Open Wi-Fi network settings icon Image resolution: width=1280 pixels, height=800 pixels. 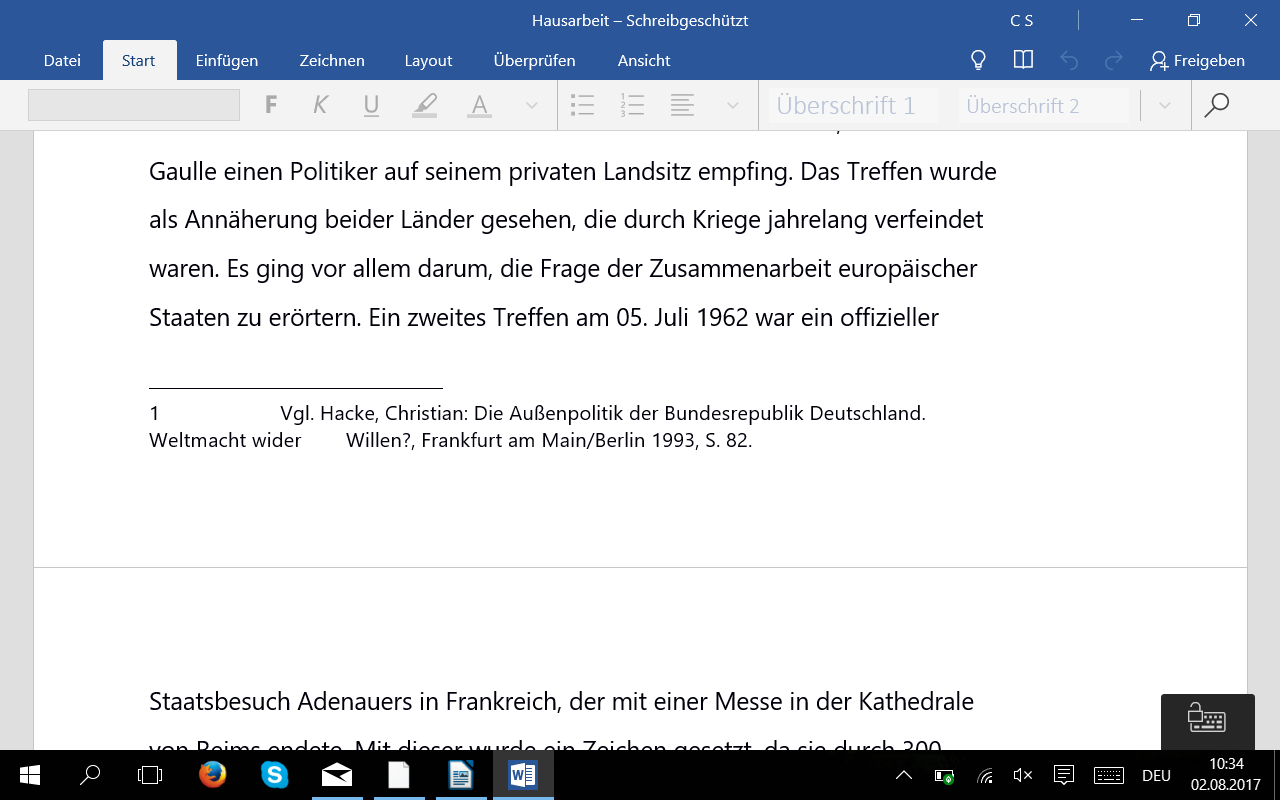point(985,775)
